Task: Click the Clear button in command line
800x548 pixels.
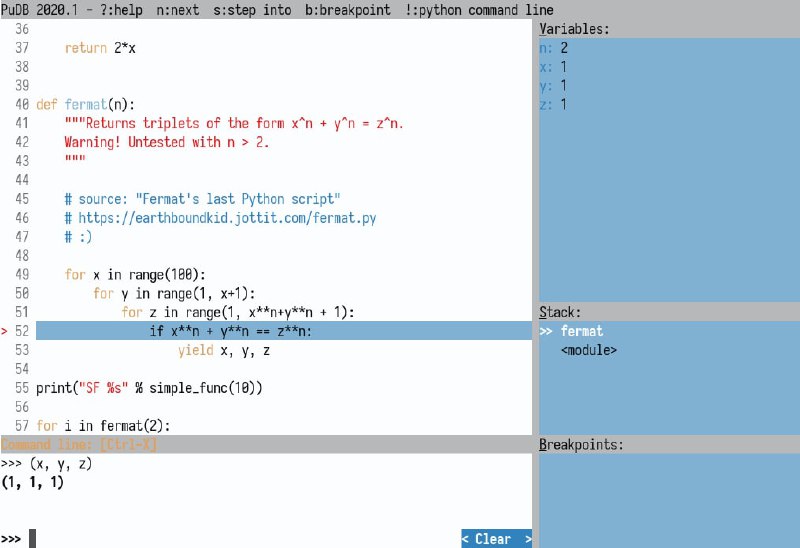Action: tap(496, 539)
